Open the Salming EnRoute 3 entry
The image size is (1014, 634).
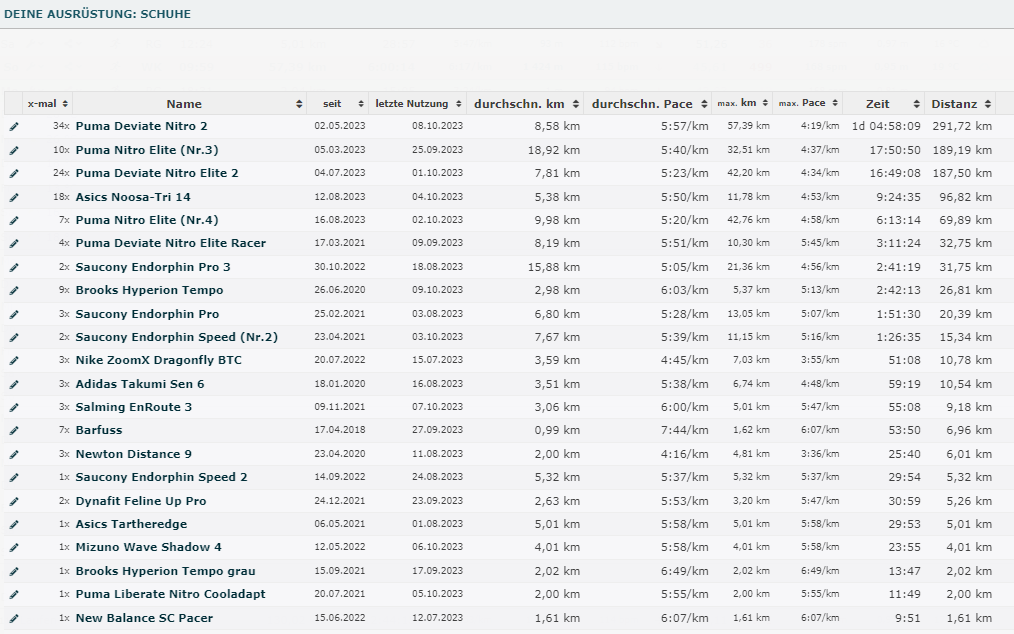click(134, 407)
